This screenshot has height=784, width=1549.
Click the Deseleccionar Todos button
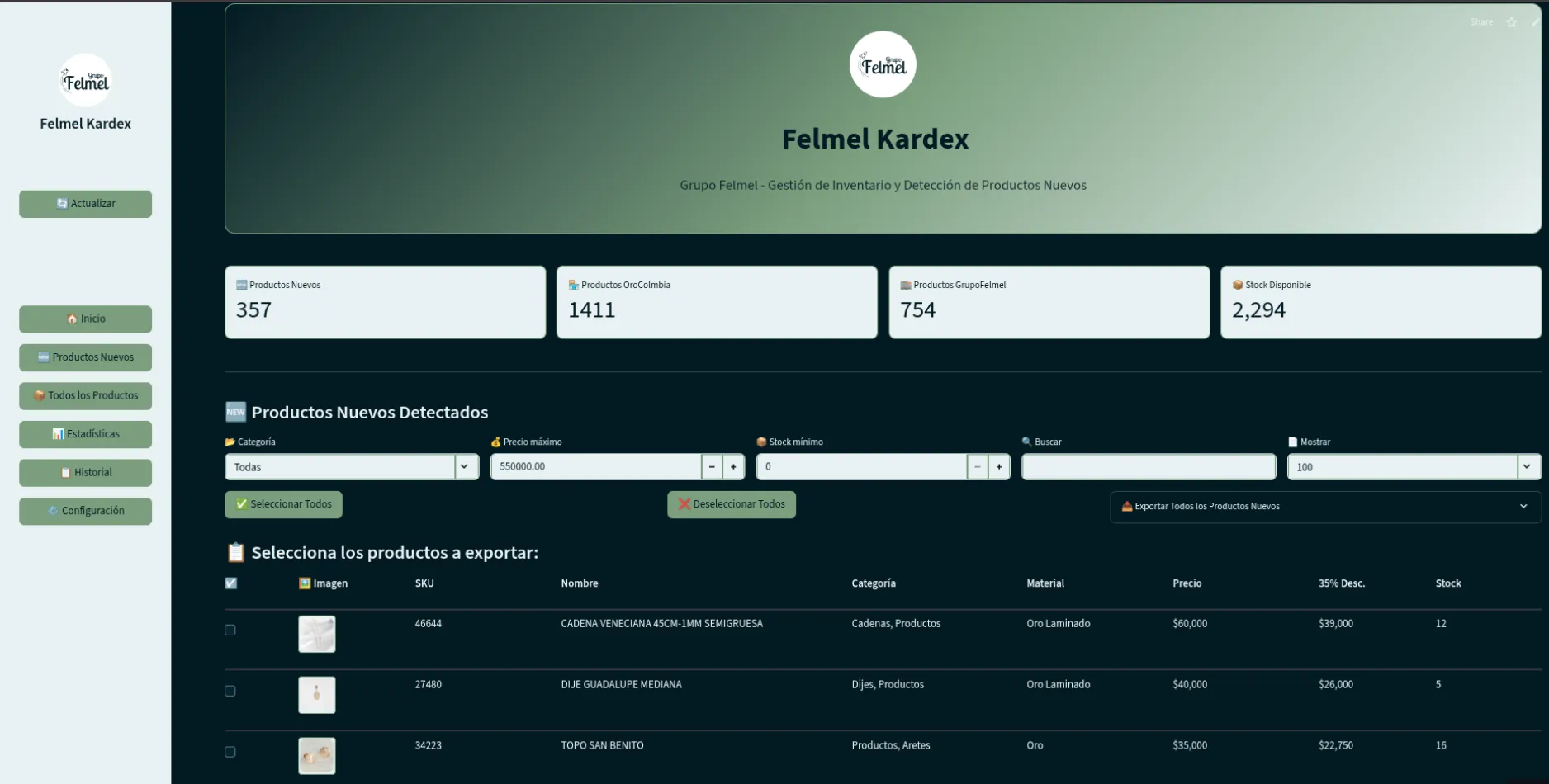tap(732, 504)
